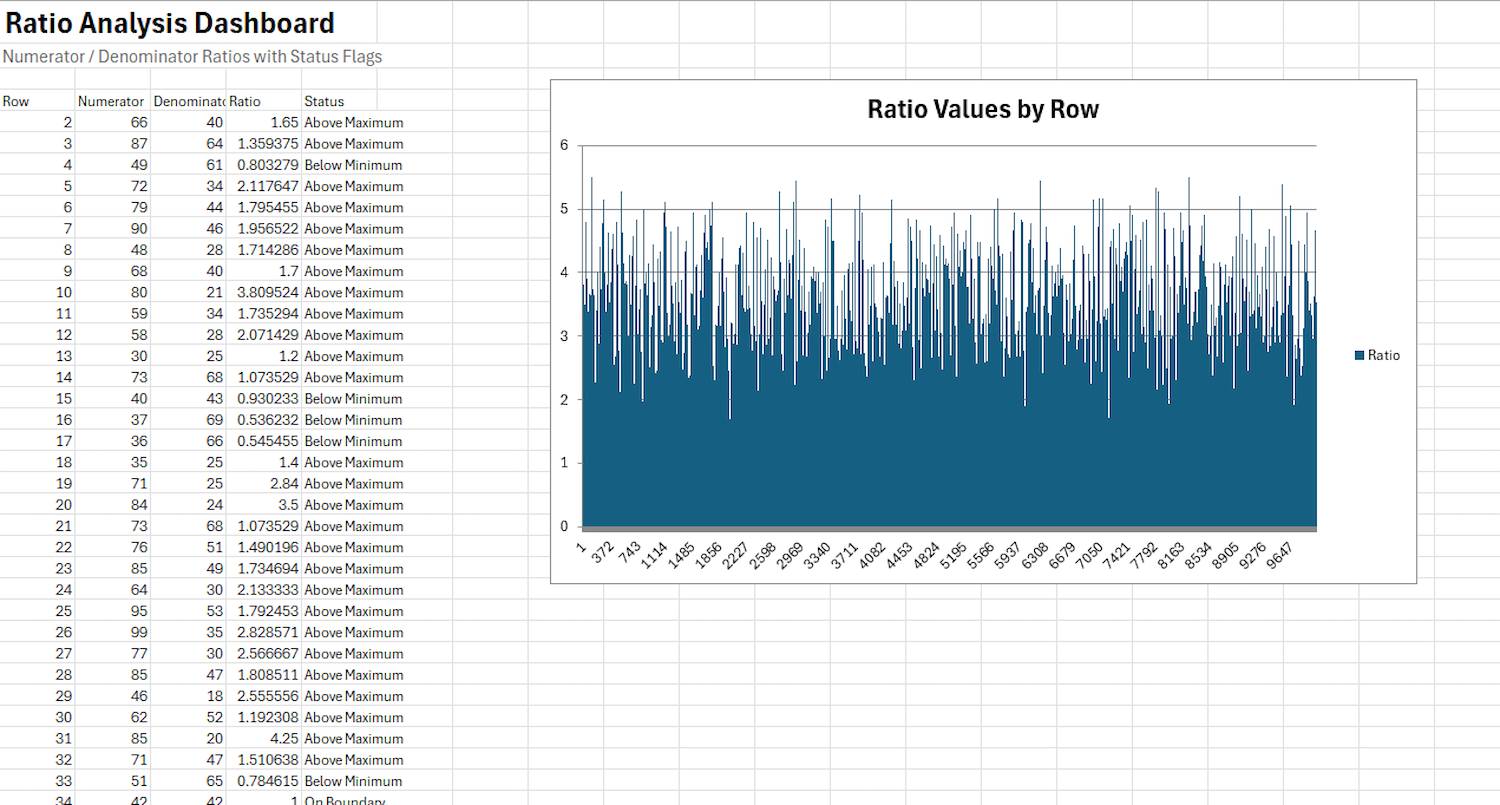Click the x-axis label 5195
Viewport: 1500px width, 805px height.
[953, 554]
